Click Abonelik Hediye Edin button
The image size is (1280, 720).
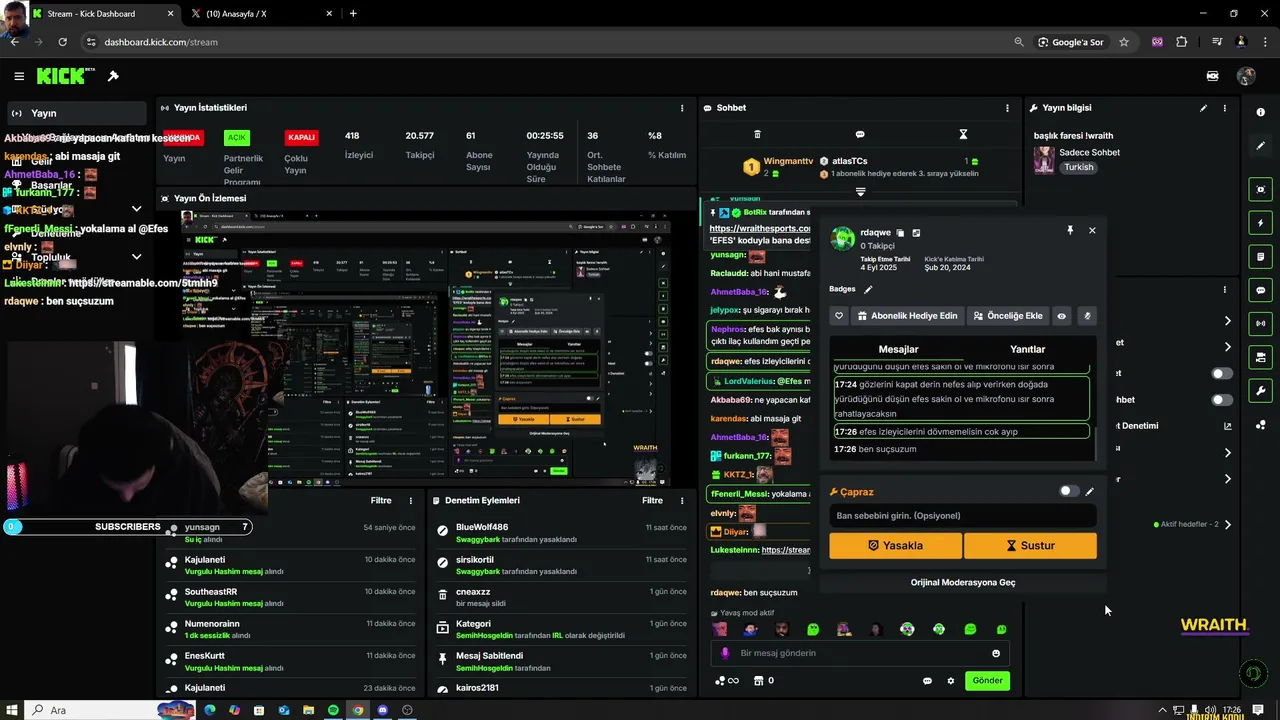click(907, 316)
